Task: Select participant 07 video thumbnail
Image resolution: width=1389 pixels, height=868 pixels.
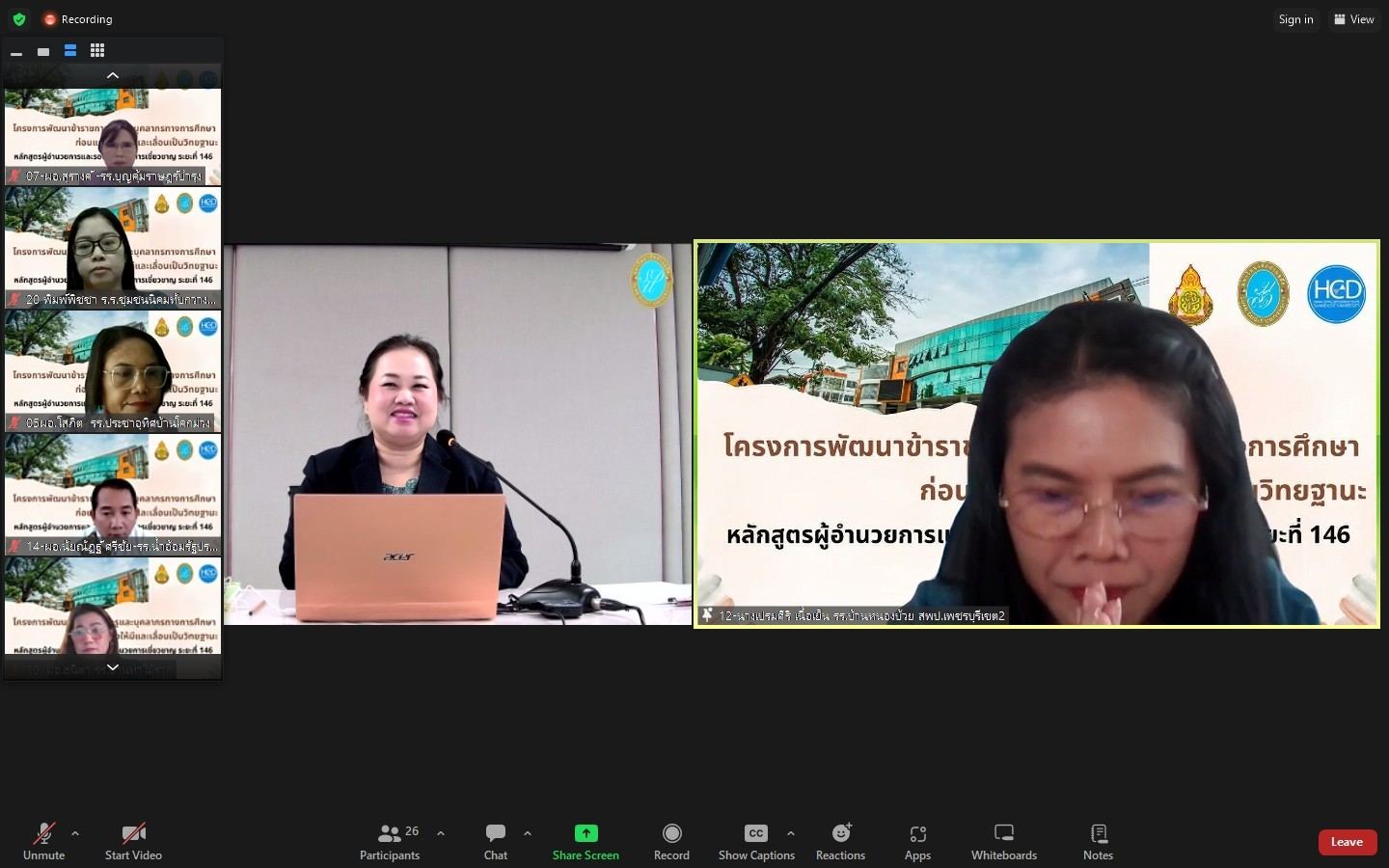Action: click(x=113, y=135)
